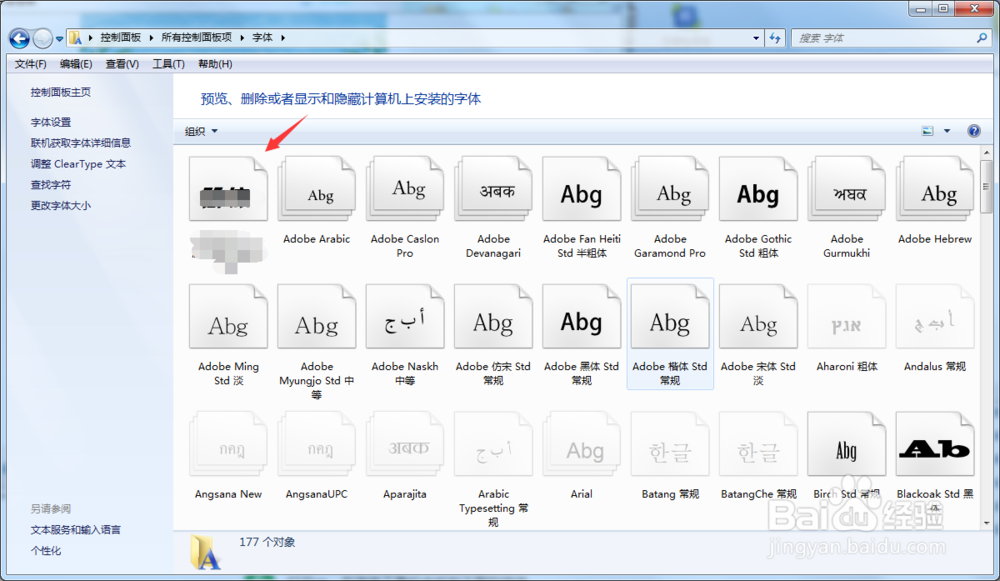Click the change view icon
Screen dimensions: 1000x581
(928, 131)
